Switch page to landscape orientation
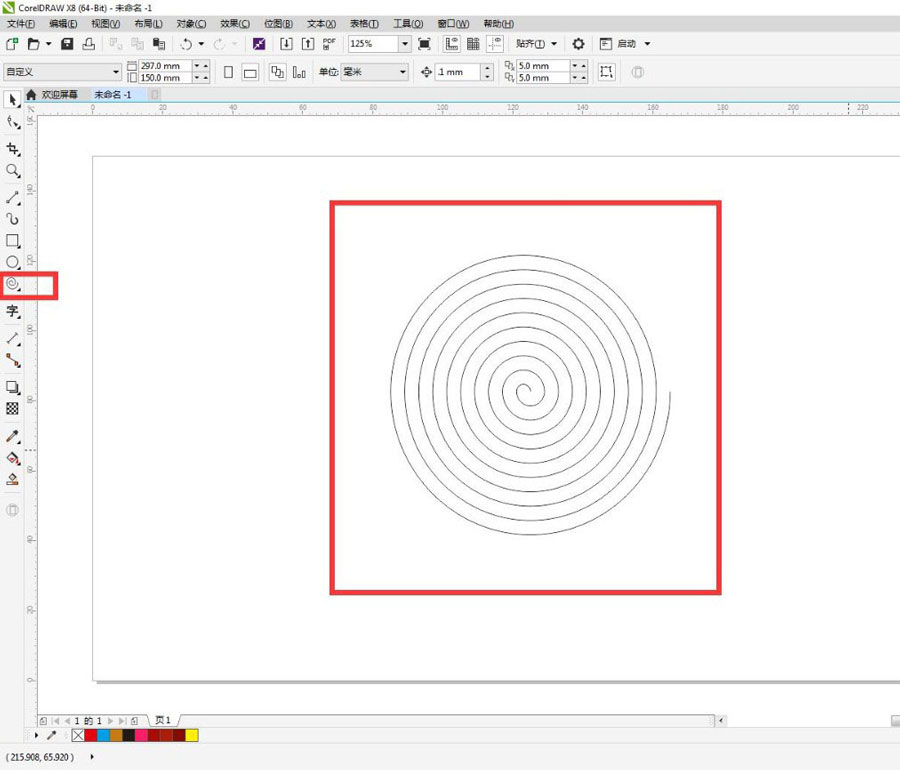Screen dimensions: 900x770 [250, 72]
